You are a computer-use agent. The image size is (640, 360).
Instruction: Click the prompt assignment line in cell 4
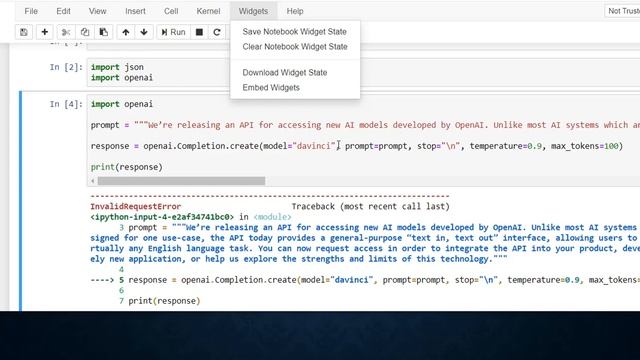[x=365, y=125]
